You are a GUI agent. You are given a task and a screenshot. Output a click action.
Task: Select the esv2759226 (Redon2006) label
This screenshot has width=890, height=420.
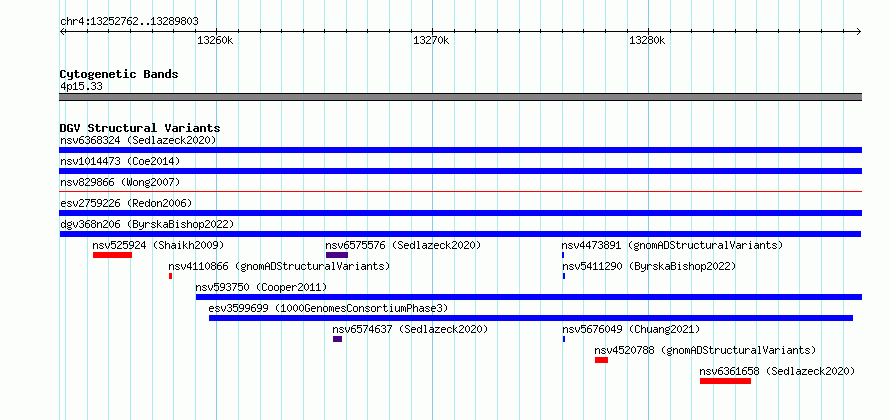(126, 203)
